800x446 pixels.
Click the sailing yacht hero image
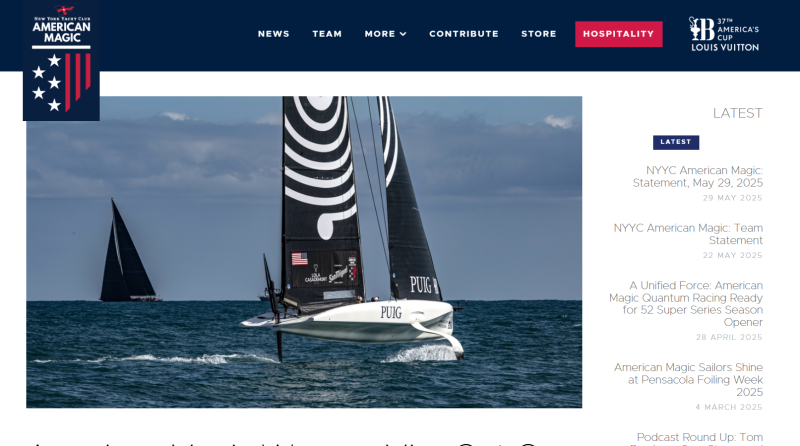pyautogui.click(x=304, y=252)
